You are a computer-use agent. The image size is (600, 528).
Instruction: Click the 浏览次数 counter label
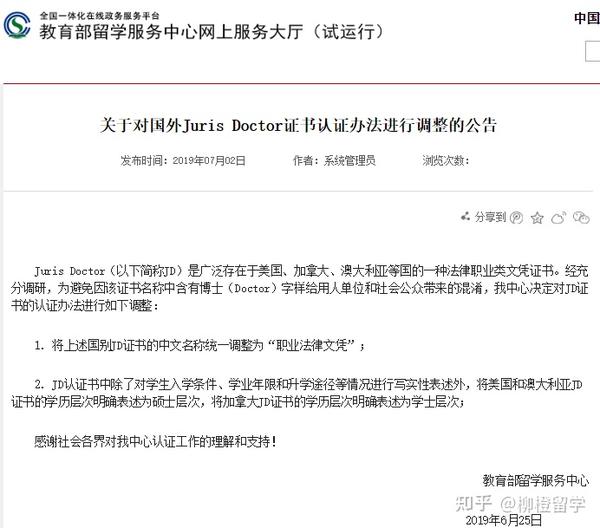(446, 160)
